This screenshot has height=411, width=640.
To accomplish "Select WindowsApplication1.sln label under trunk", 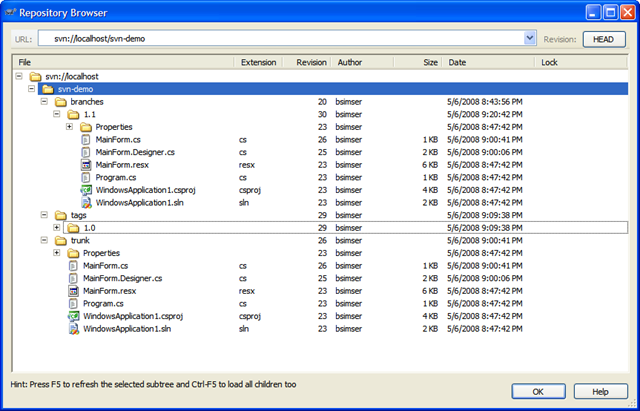I will 127,329.
